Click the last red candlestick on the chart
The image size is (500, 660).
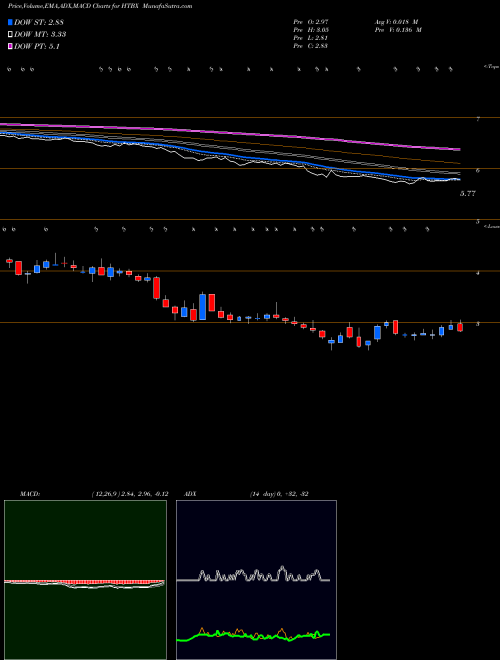pos(460,327)
